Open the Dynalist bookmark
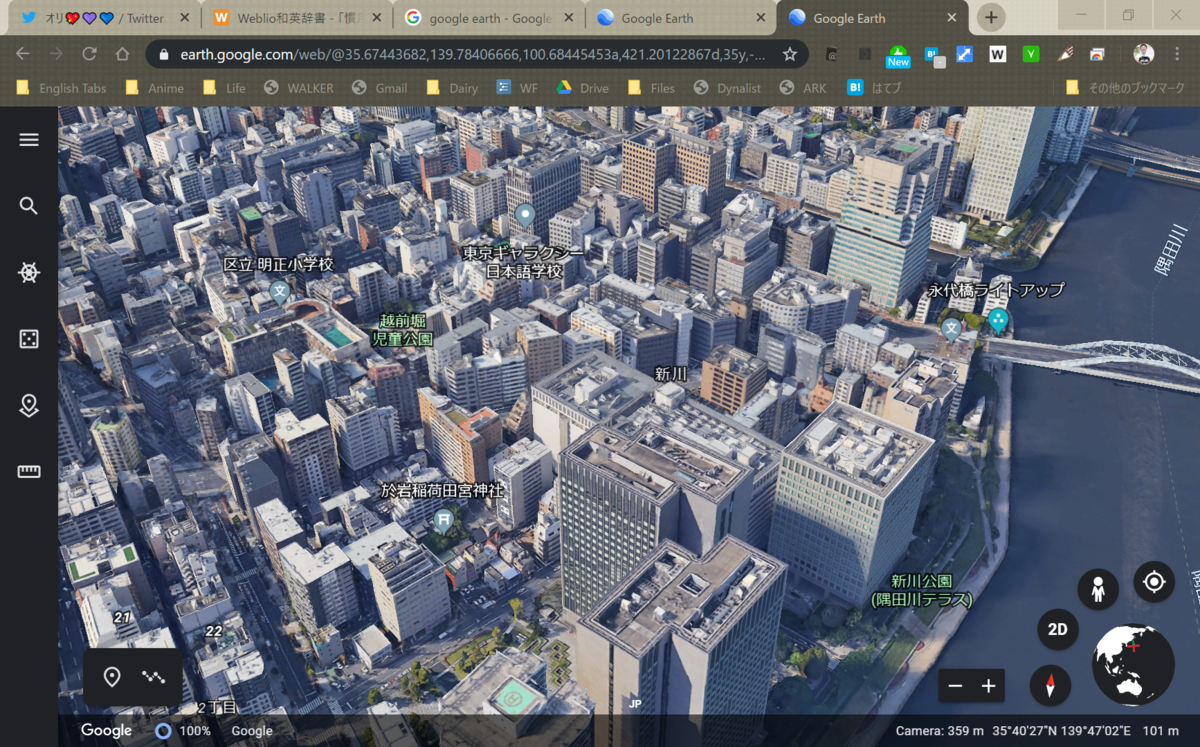 click(727, 88)
